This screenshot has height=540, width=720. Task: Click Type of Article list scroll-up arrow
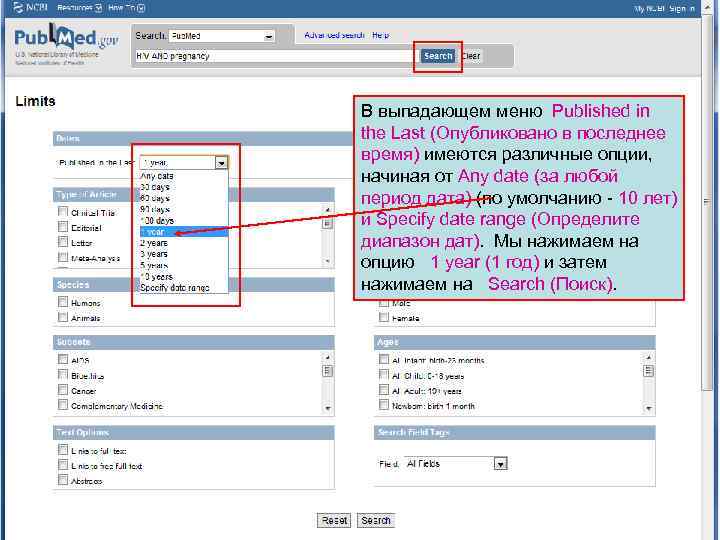(327, 210)
